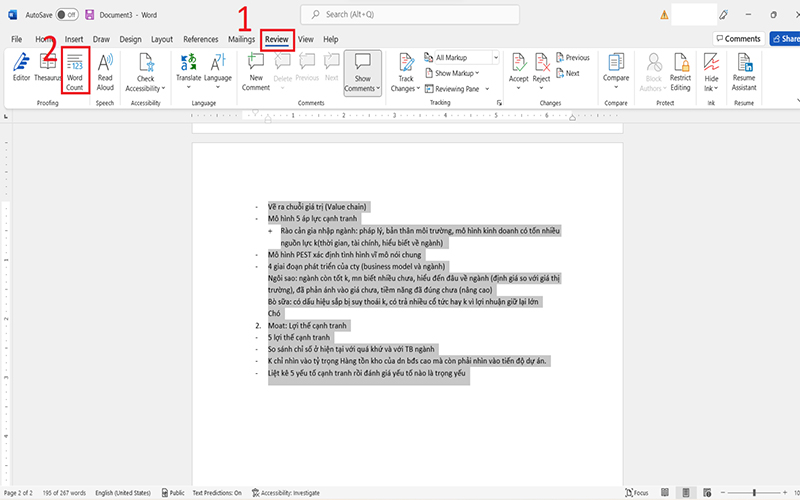Toggle Track Changes
Viewport: 800px width, 500px height.
click(x=406, y=72)
